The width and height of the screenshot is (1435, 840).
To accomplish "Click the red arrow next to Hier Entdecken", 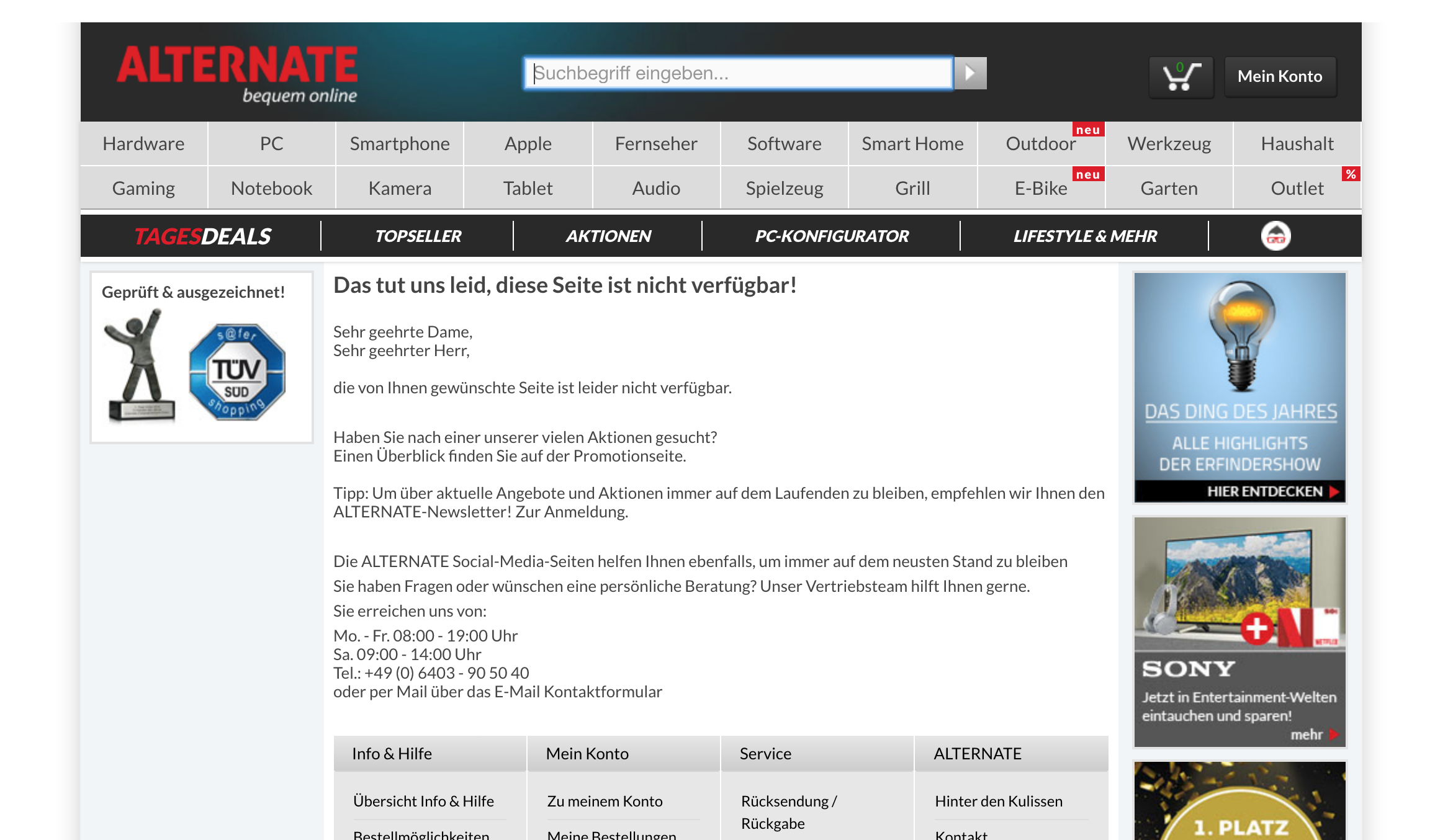I will (1334, 491).
